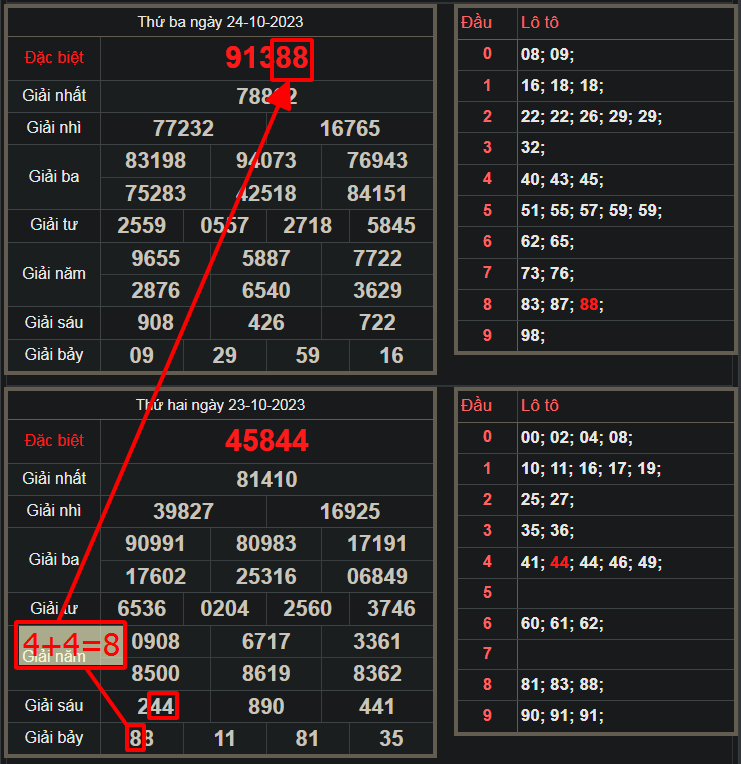
Task: Select Giải ba number 83198
Action: tap(156, 161)
